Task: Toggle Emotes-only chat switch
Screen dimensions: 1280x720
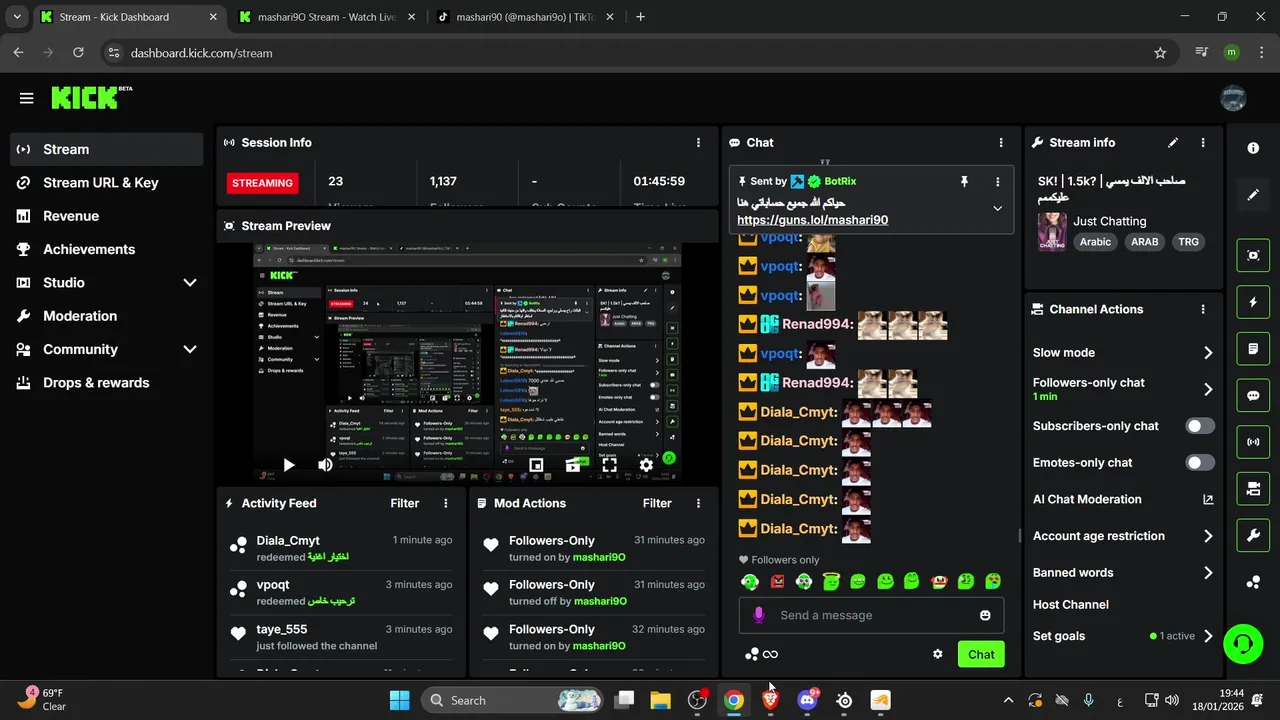Action: pos(1200,463)
